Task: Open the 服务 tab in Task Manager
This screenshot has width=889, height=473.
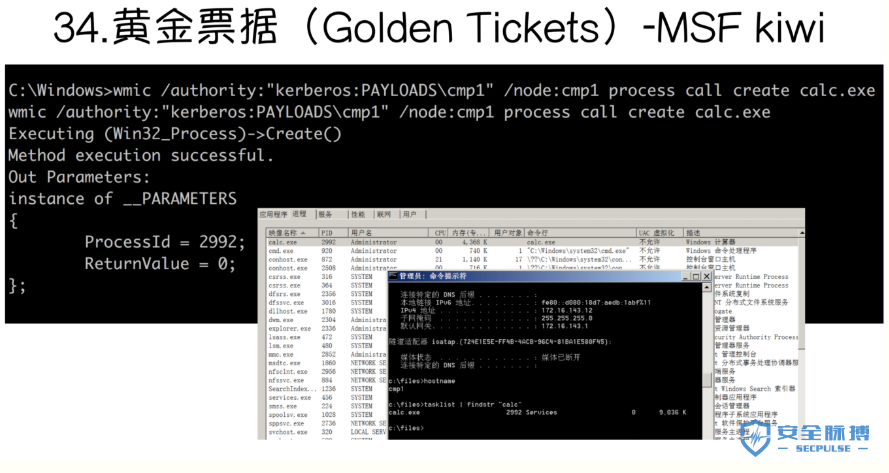Action: pyautogui.click(x=325, y=214)
